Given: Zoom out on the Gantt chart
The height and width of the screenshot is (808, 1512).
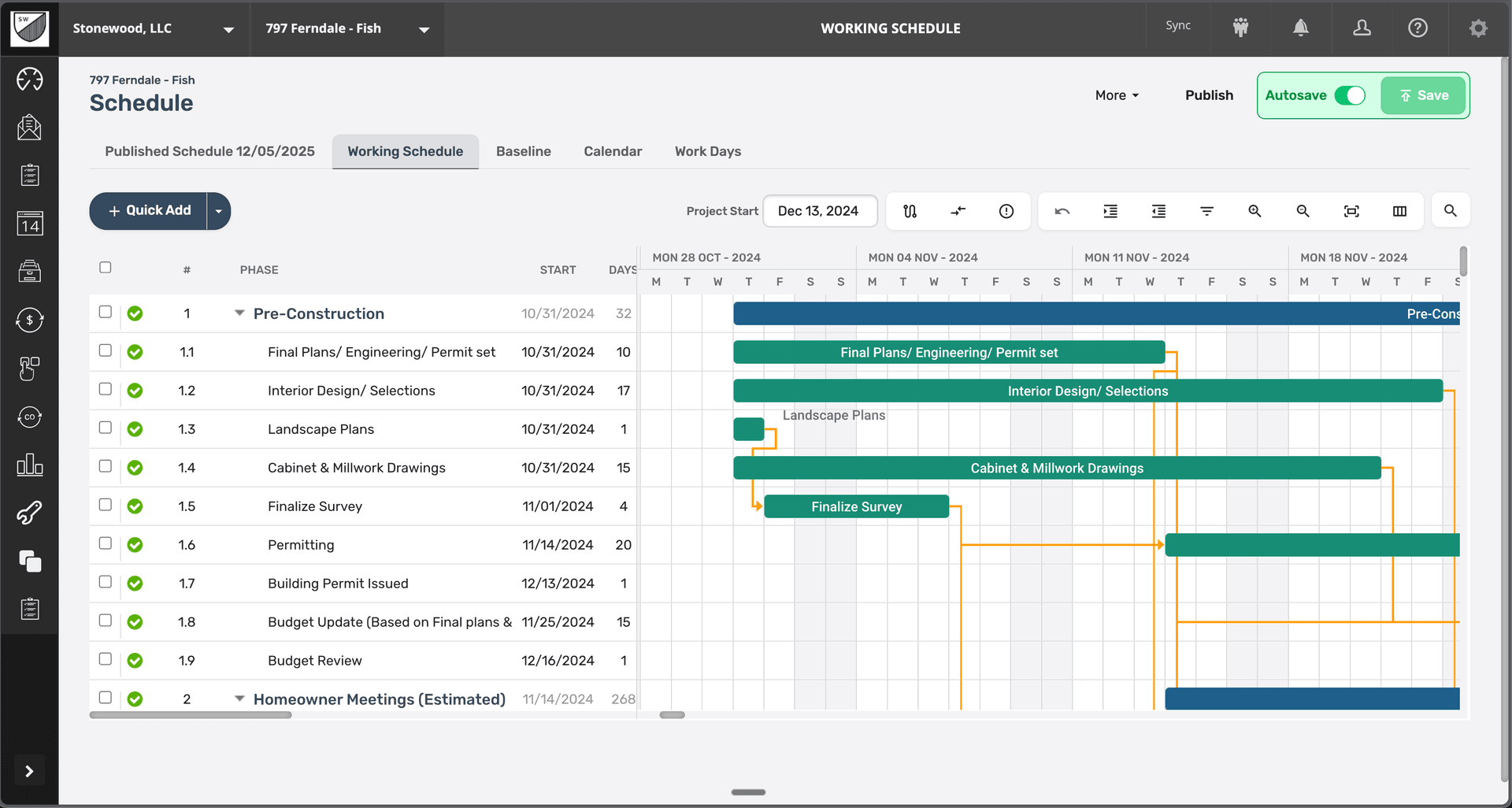Looking at the screenshot, I should tap(1303, 211).
